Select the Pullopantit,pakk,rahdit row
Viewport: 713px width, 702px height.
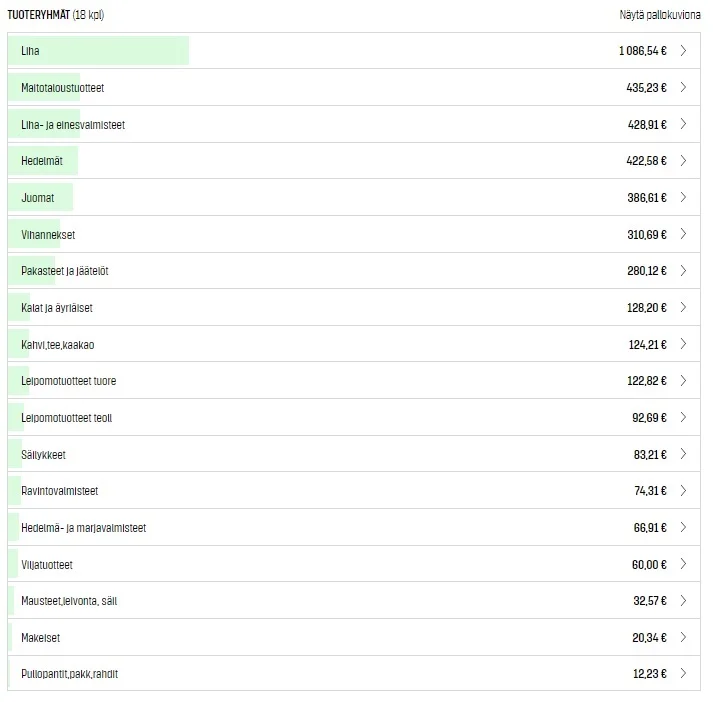(x=69, y=674)
